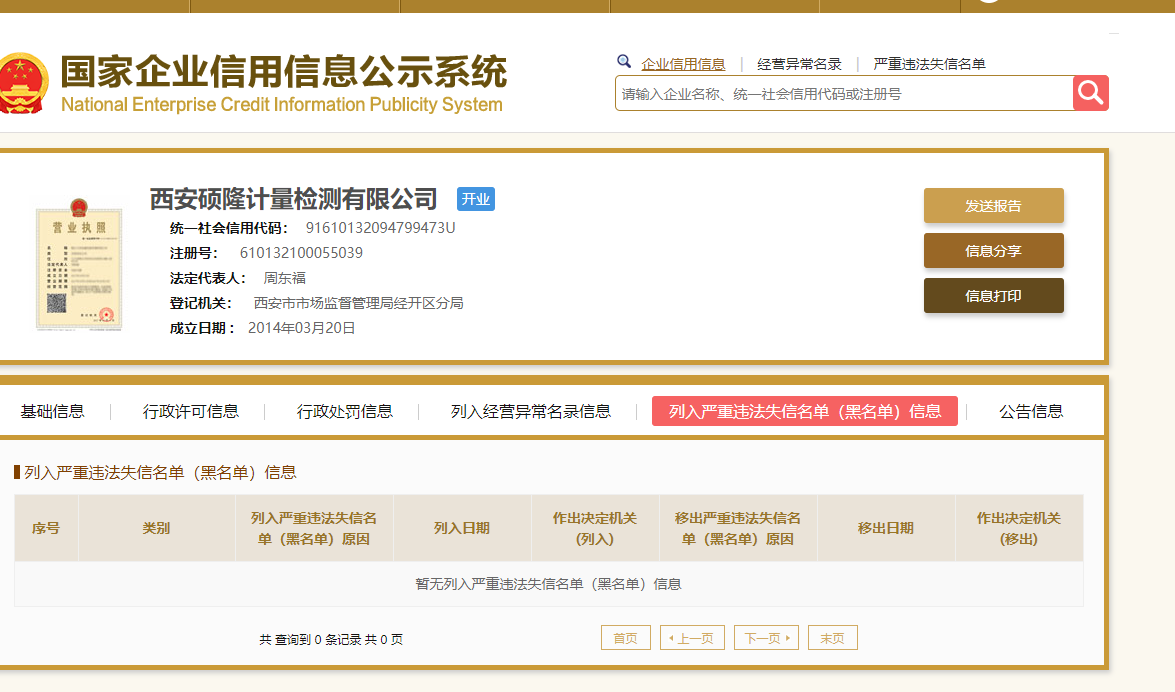Click the registration number 610132100055039
1175x692 pixels.
[x=301, y=253]
